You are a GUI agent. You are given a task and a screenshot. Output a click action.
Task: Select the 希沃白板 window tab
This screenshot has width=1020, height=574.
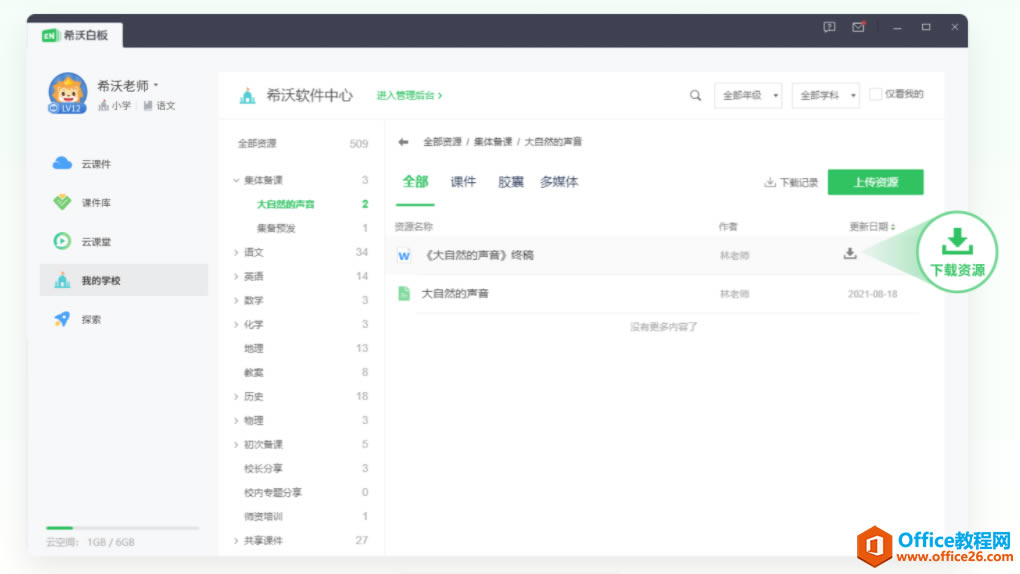tap(75, 35)
